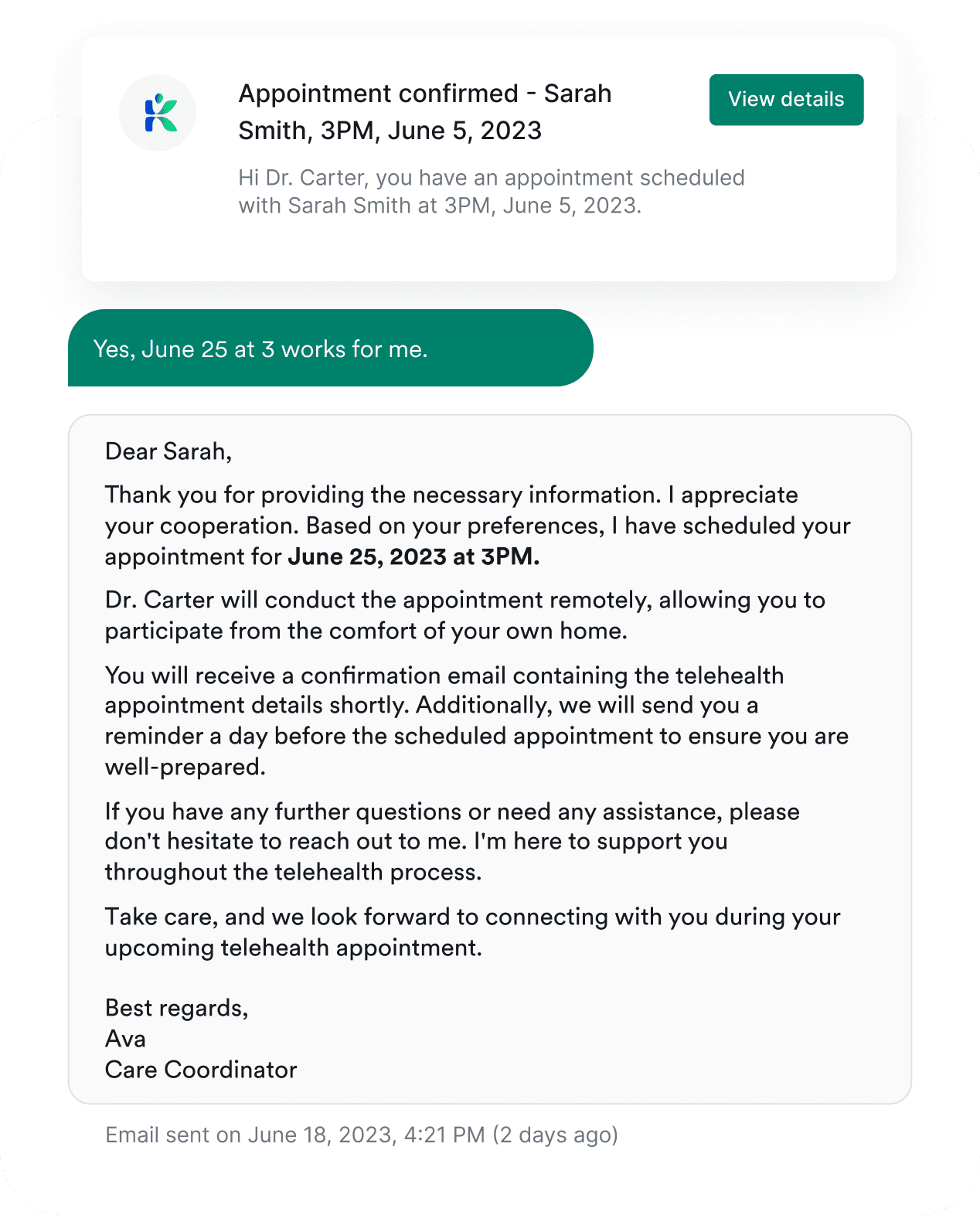The height and width of the screenshot is (1215, 980).
Task: Click the 'You will receive a confirmation email' sentence
Action: click(x=444, y=676)
